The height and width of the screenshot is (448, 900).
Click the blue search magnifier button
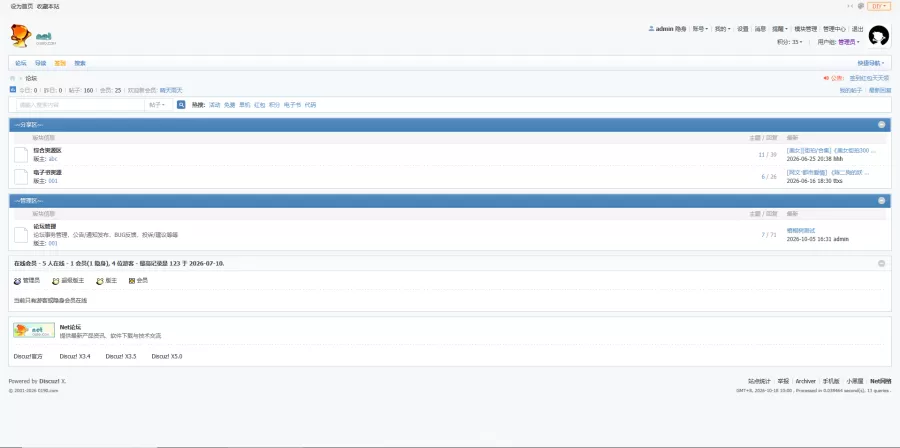click(181, 104)
